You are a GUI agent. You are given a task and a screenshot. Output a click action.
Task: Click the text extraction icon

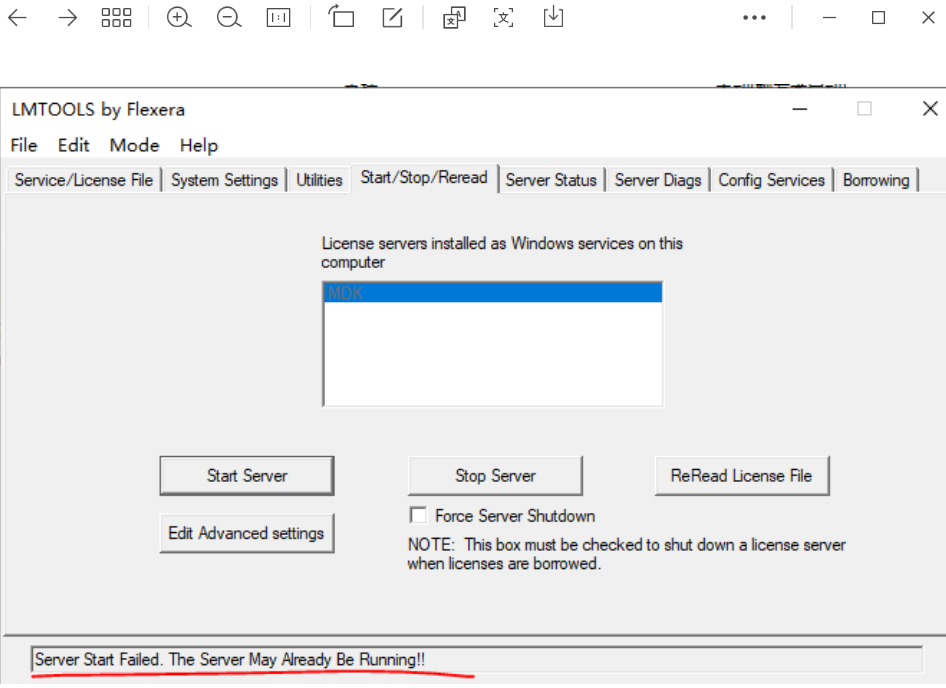click(x=504, y=17)
